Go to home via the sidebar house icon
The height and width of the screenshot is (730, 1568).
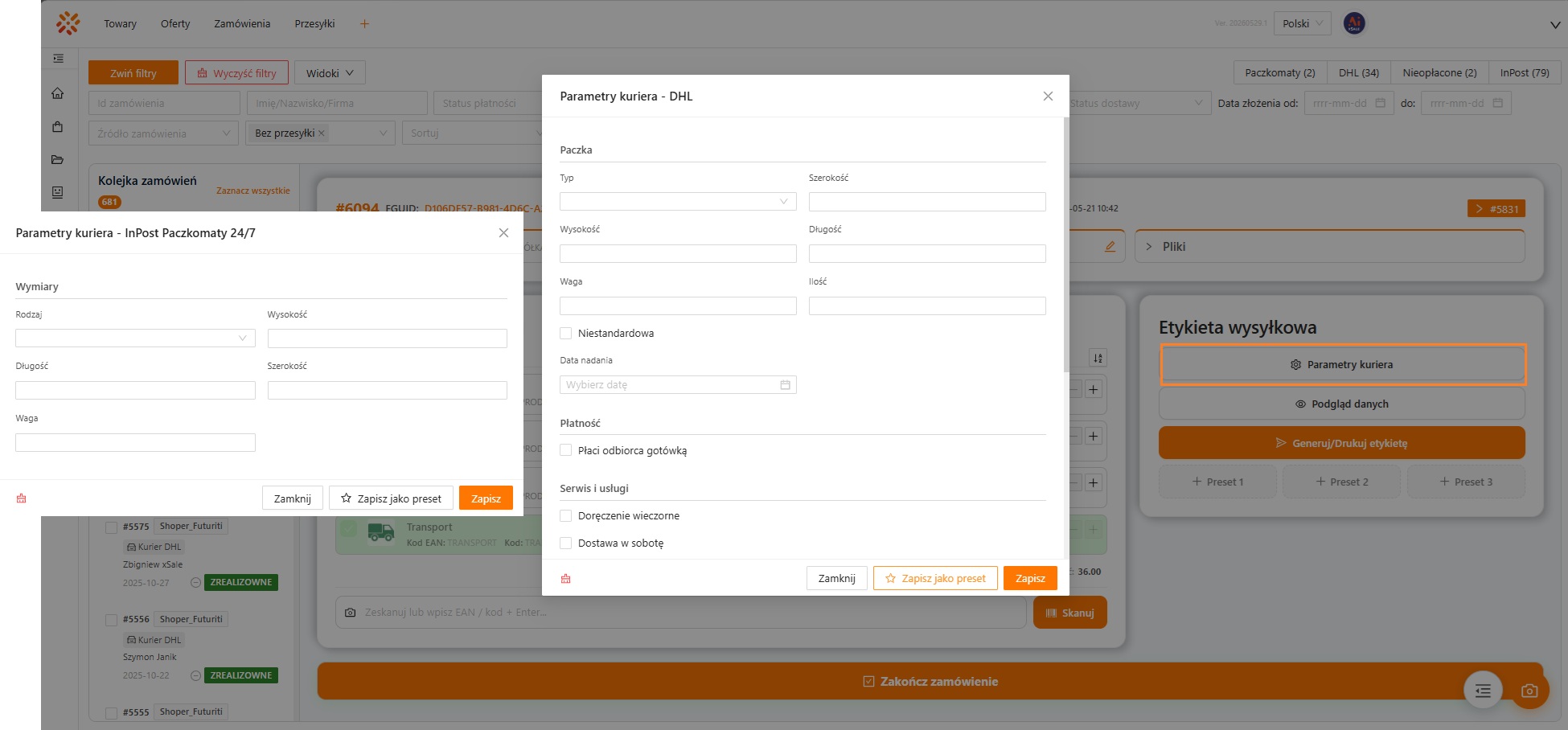(58, 93)
